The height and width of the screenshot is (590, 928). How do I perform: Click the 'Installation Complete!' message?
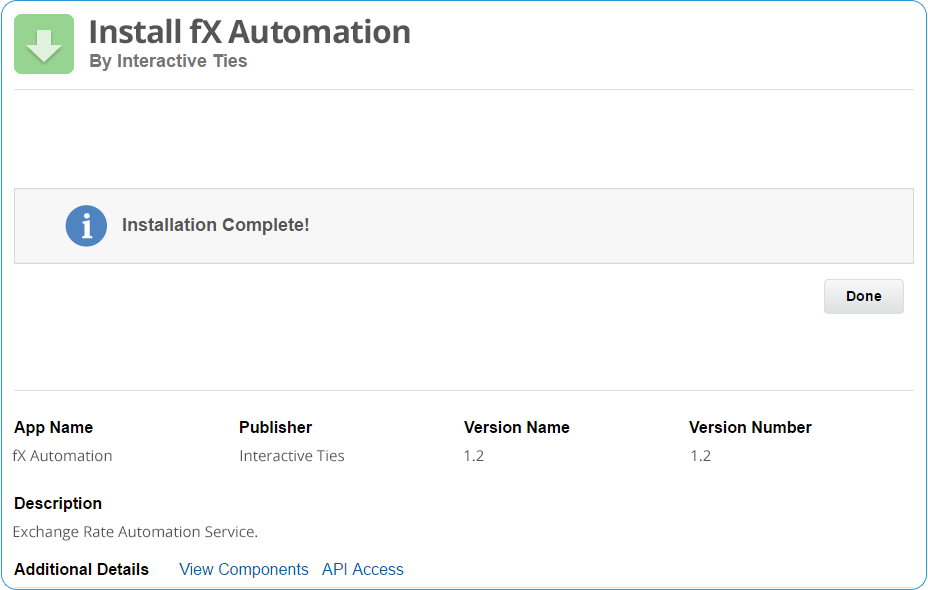click(x=215, y=225)
